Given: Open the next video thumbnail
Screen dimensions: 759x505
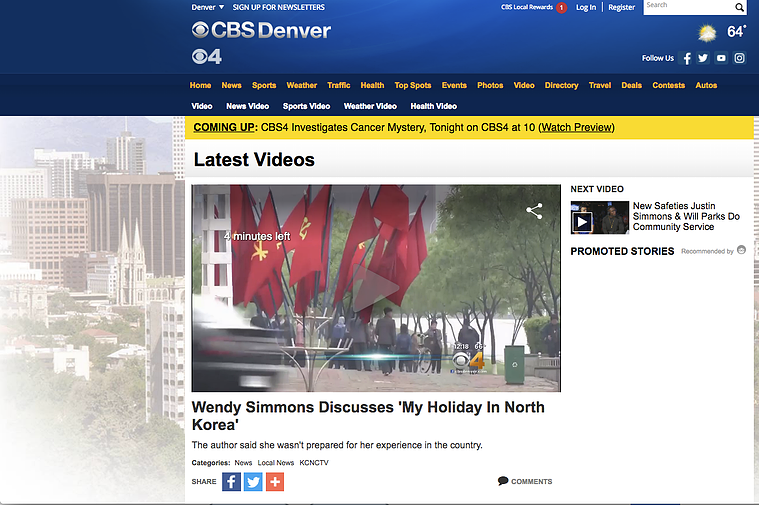Looking at the screenshot, I should coord(599,217).
